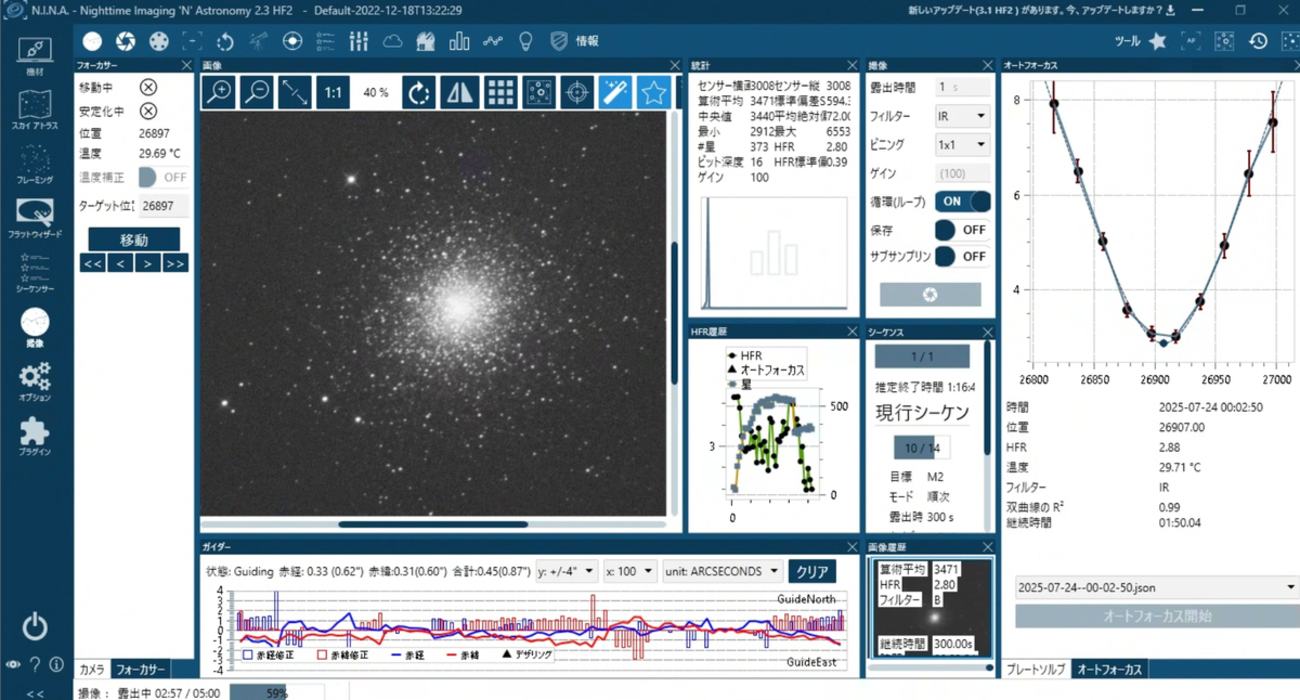Click the クリア button in guider panel

click(x=812, y=571)
